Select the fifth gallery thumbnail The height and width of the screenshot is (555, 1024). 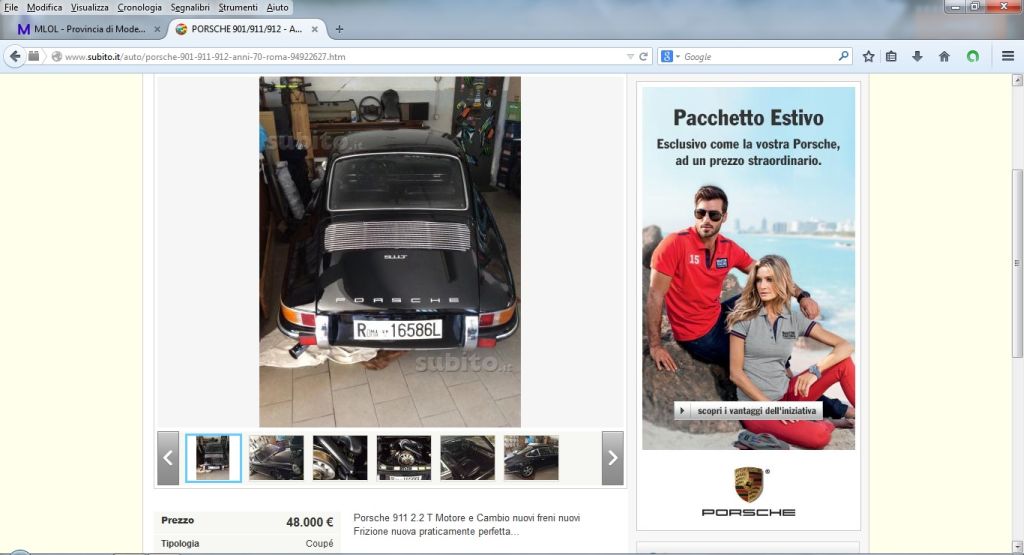pyautogui.click(x=468, y=458)
